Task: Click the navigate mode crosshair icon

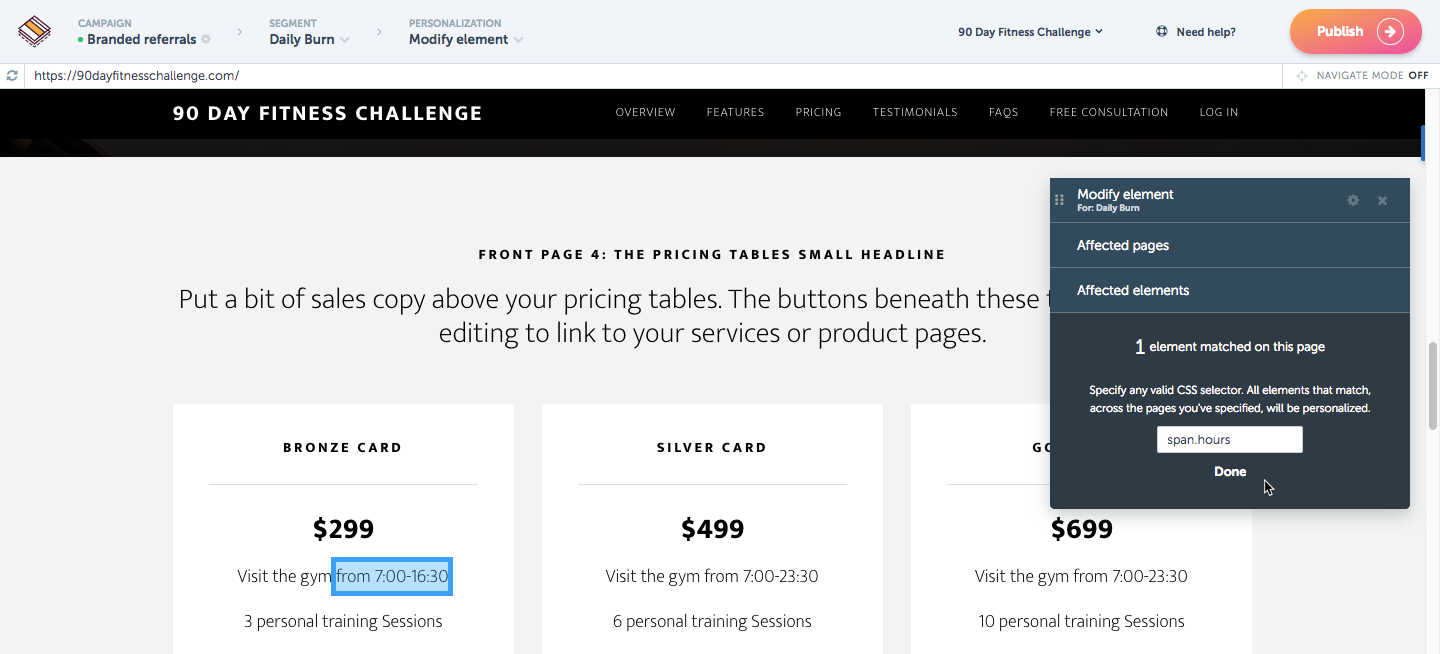Action: click(1302, 76)
